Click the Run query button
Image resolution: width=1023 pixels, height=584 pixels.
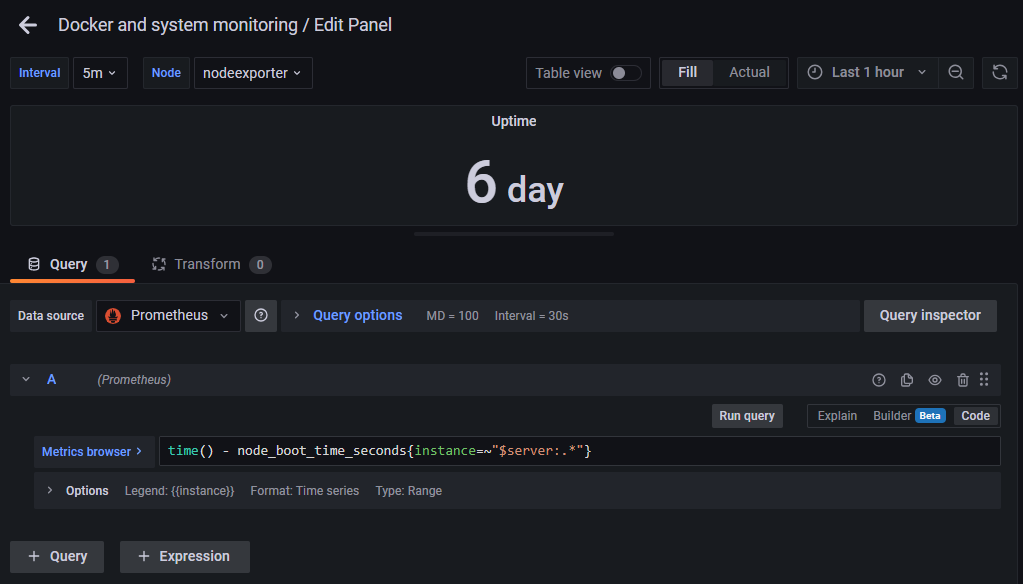[x=747, y=415]
